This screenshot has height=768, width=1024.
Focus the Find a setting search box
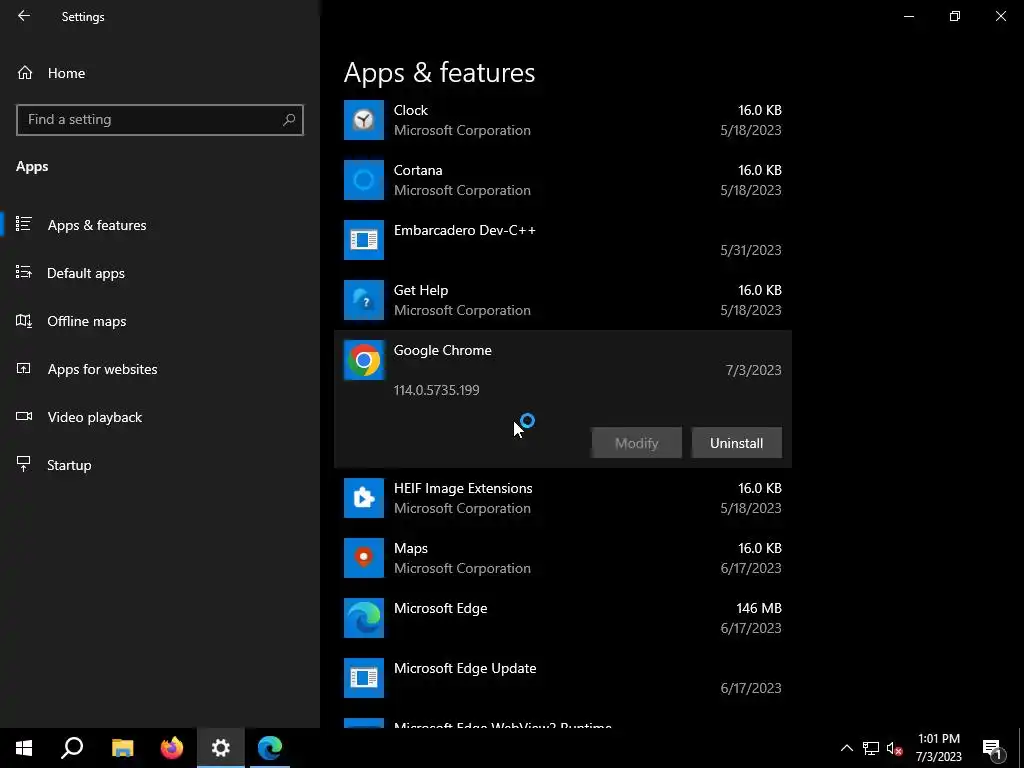click(x=160, y=120)
